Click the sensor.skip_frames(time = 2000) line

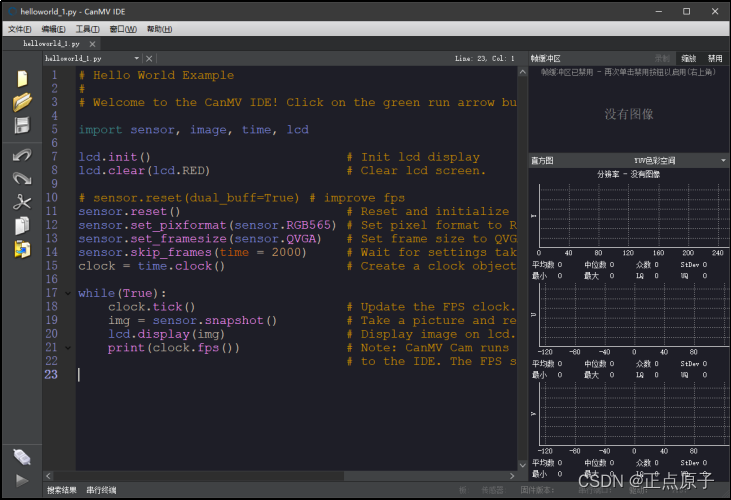pos(193,252)
